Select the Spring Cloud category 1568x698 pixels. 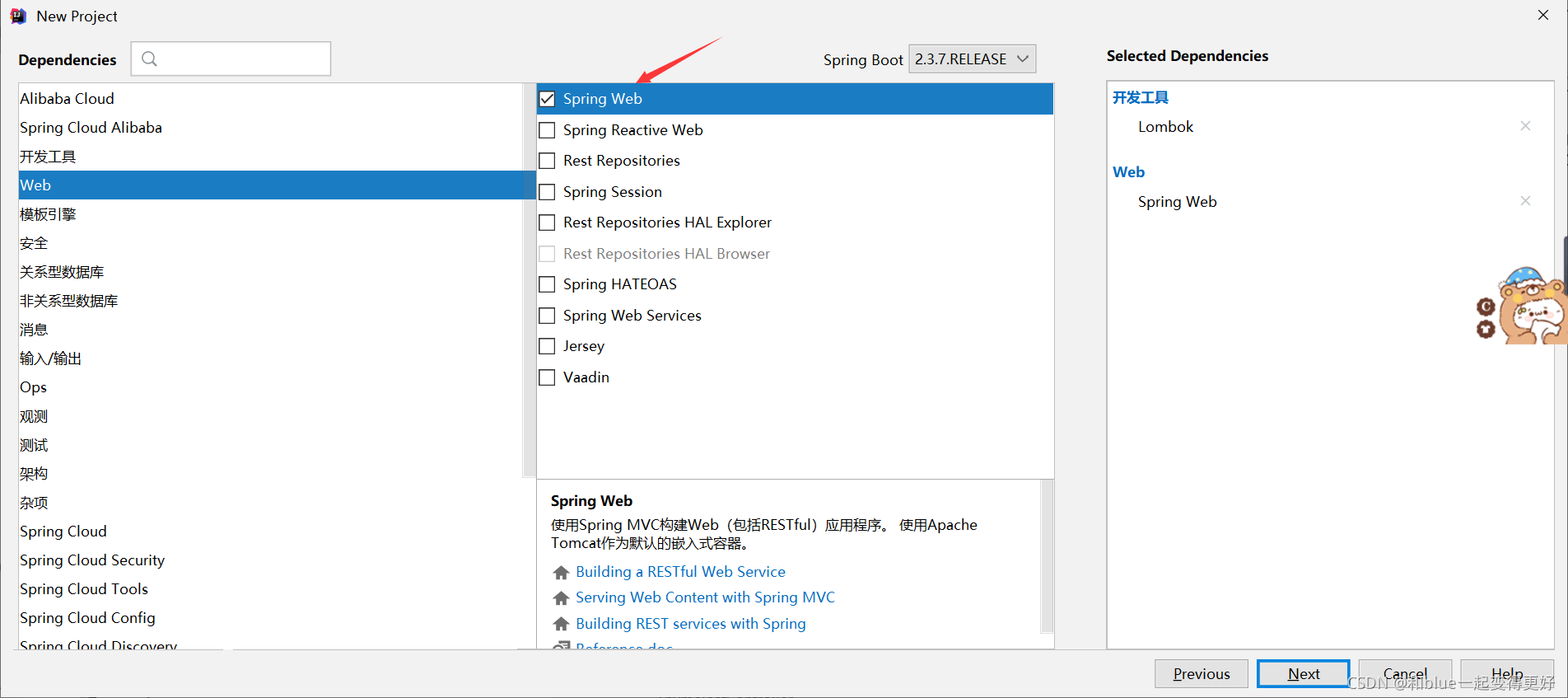[271, 532]
